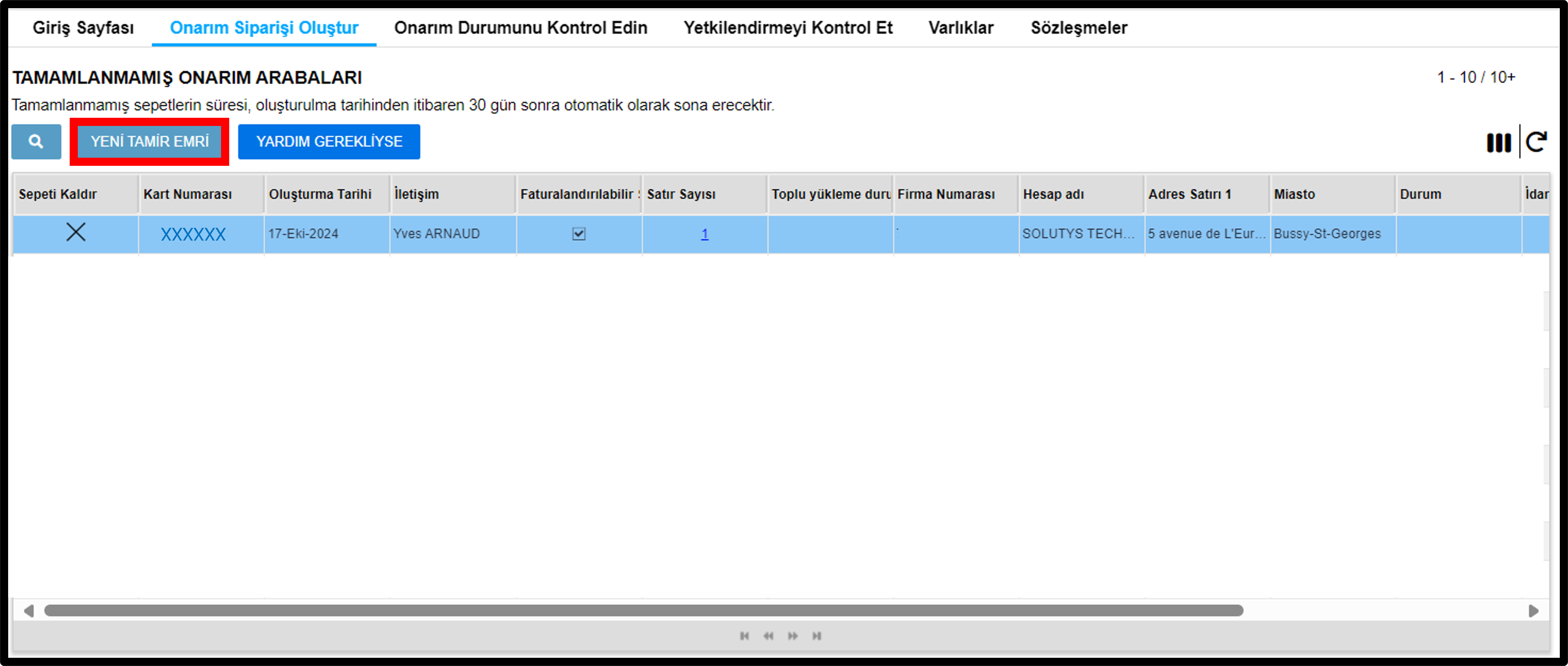
Task: Sort by Oluşturma Tarihi column header
Action: coord(328,194)
